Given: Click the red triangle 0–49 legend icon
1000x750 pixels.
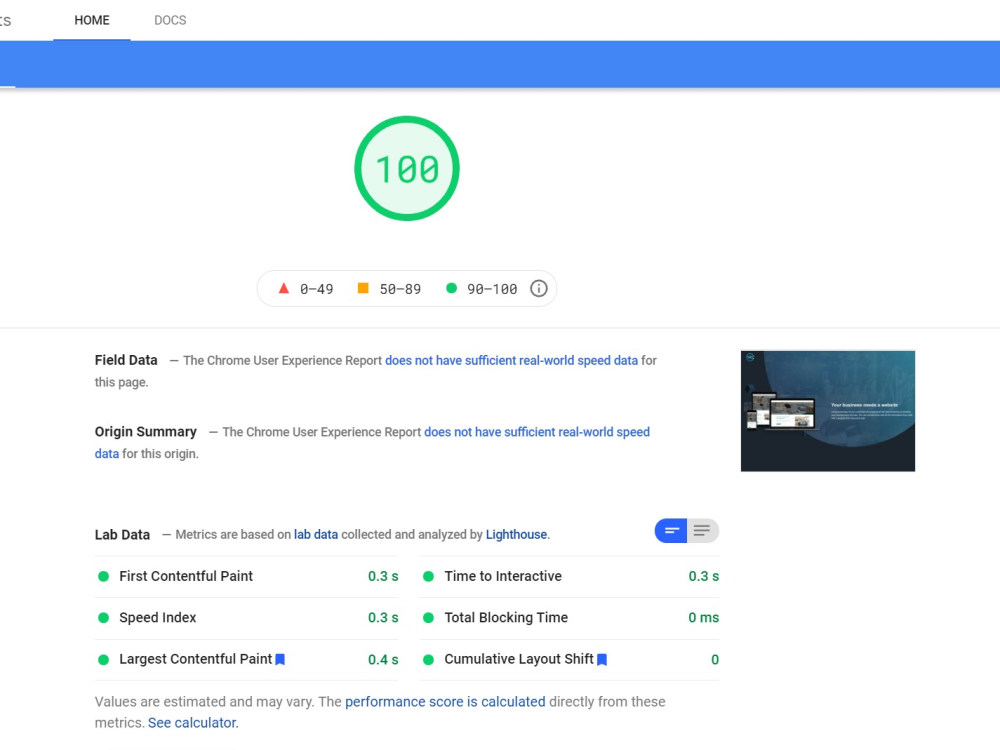Looking at the screenshot, I should (x=284, y=288).
